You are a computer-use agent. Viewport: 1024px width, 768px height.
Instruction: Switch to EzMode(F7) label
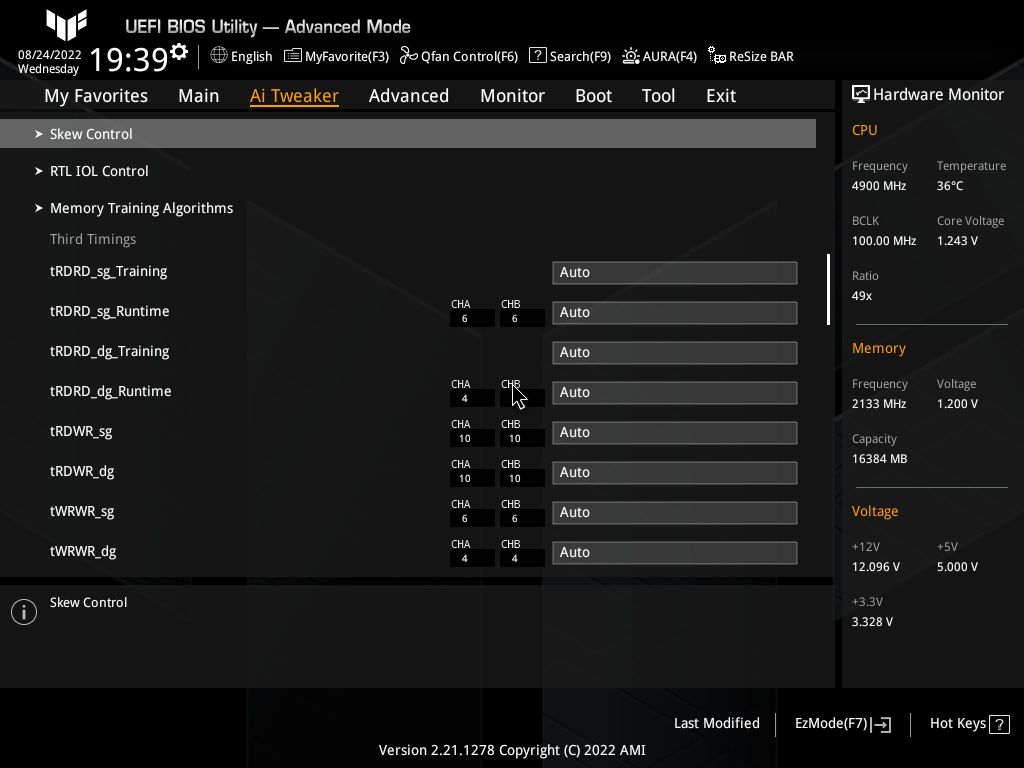[831, 723]
